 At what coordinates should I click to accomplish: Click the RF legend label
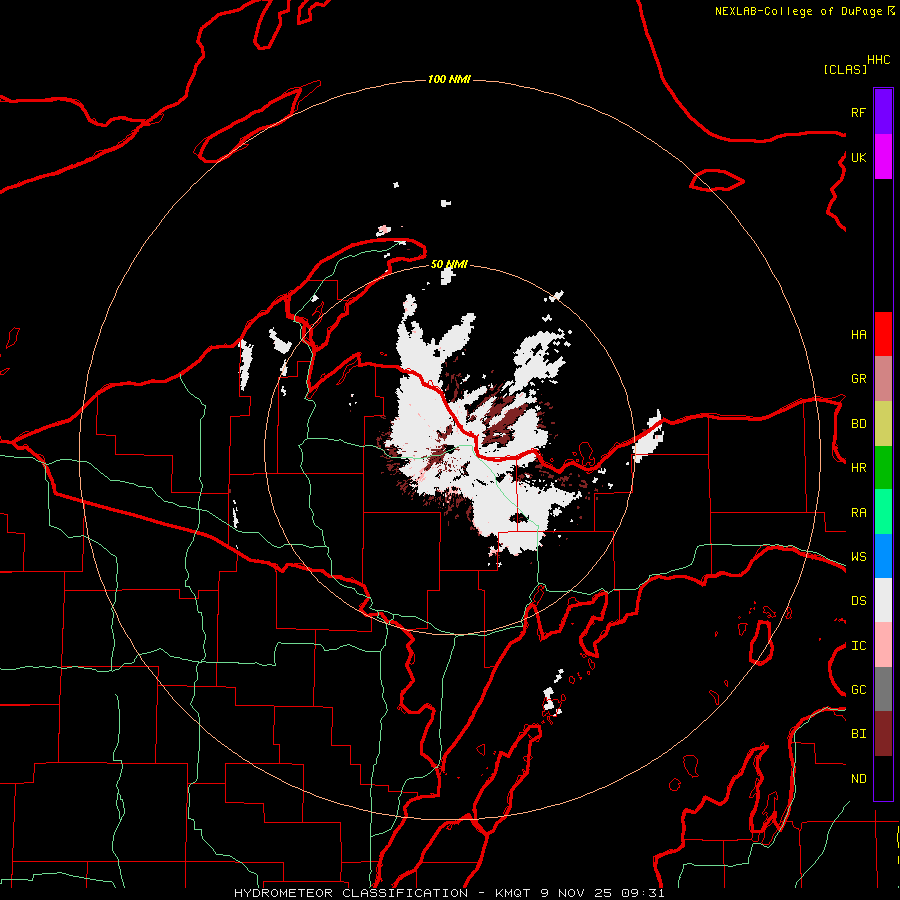pos(858,112)
